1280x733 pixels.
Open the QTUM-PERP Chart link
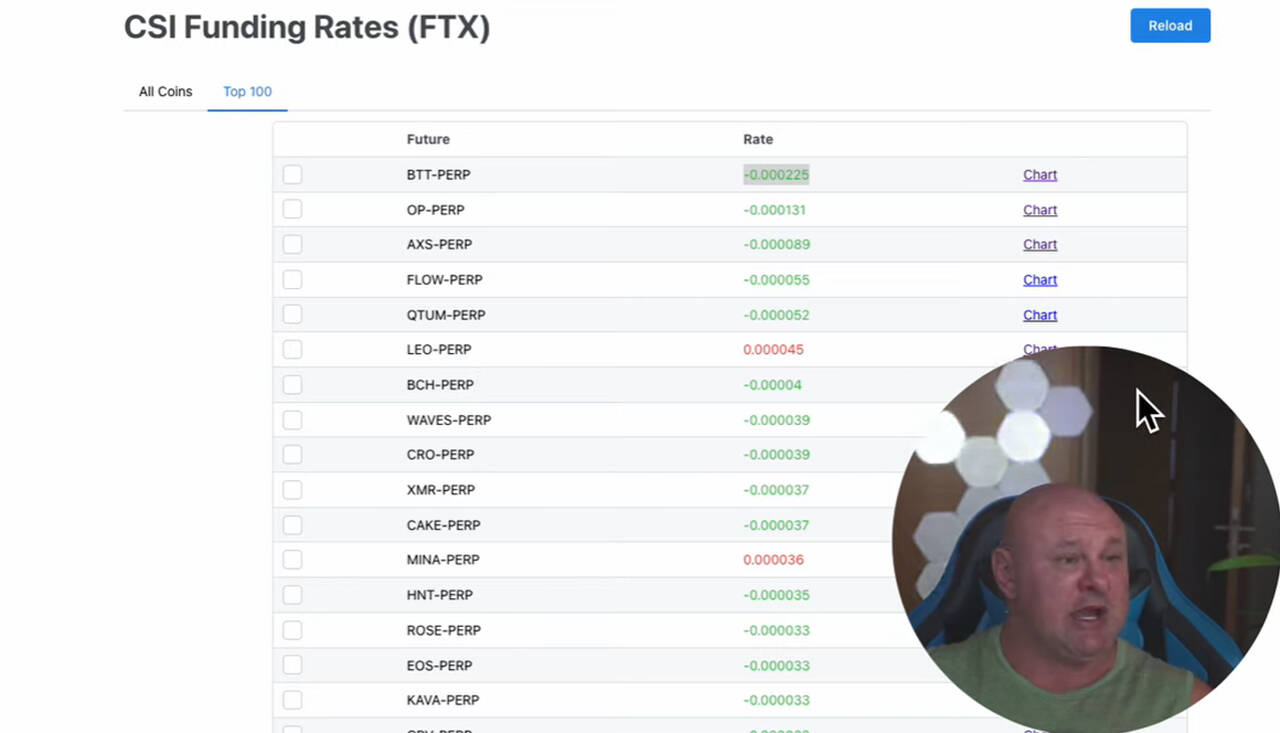[x=1039, y=315]
